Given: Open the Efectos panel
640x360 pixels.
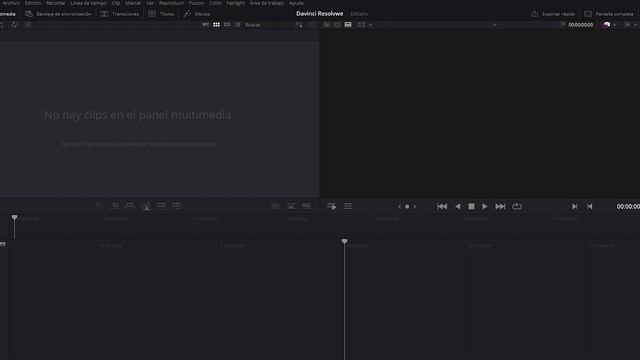Looking at the screenshot, I should [x=197, y=14].
